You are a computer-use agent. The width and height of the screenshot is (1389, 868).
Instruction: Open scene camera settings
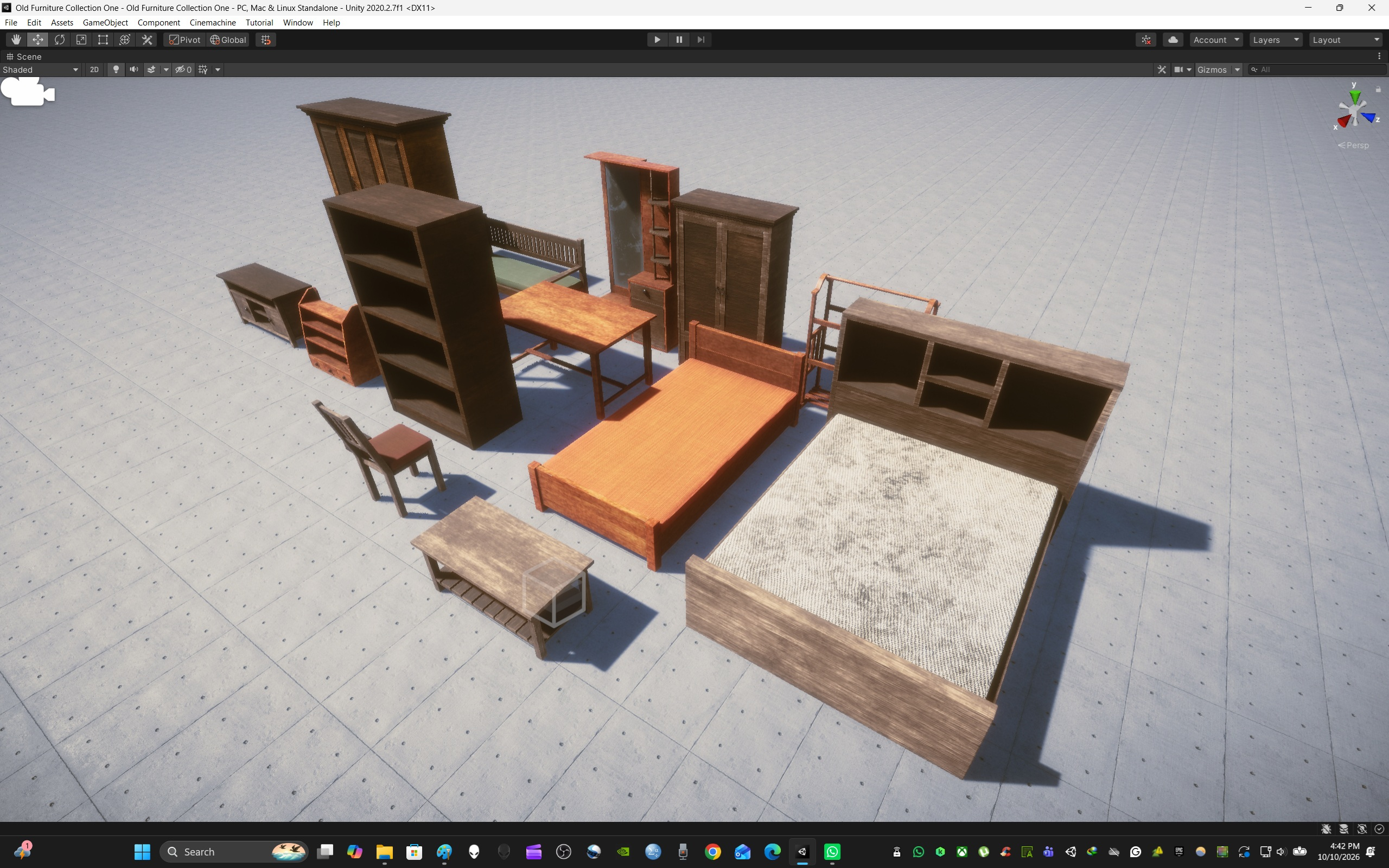pyautogui.click(x=1182, y=69)
